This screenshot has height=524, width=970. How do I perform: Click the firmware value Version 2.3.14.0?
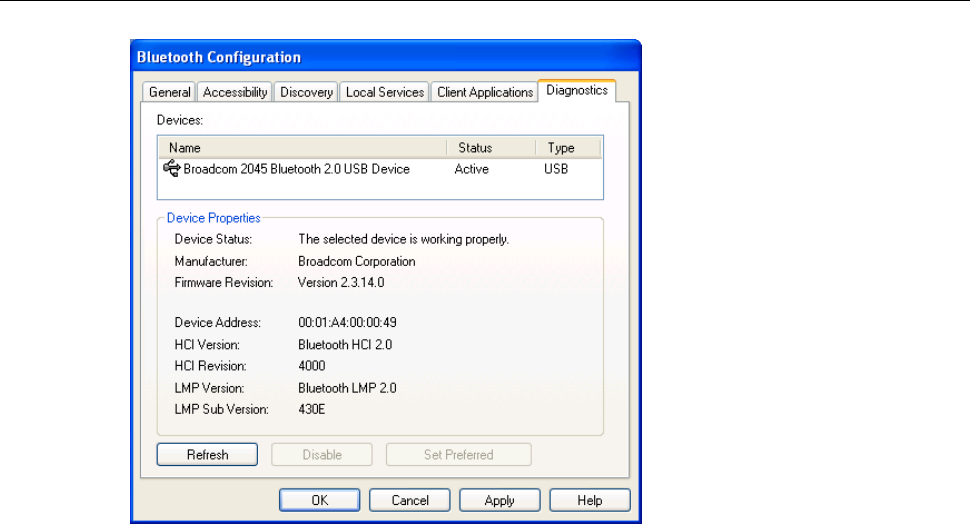(x=341, y=283)
